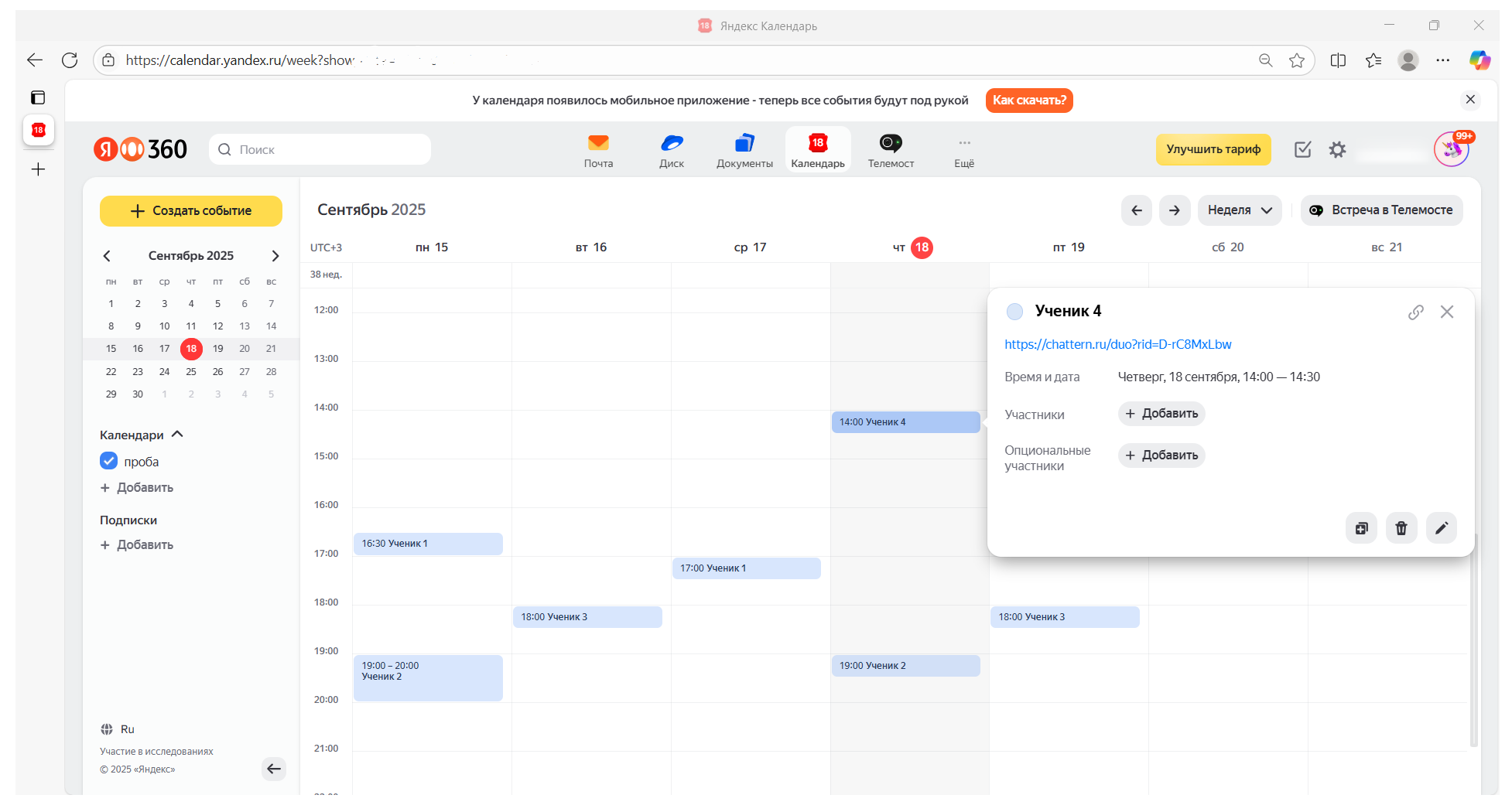1512x812 pixels.
Task: Switch to the Документы tab
Action: [744, 150]
